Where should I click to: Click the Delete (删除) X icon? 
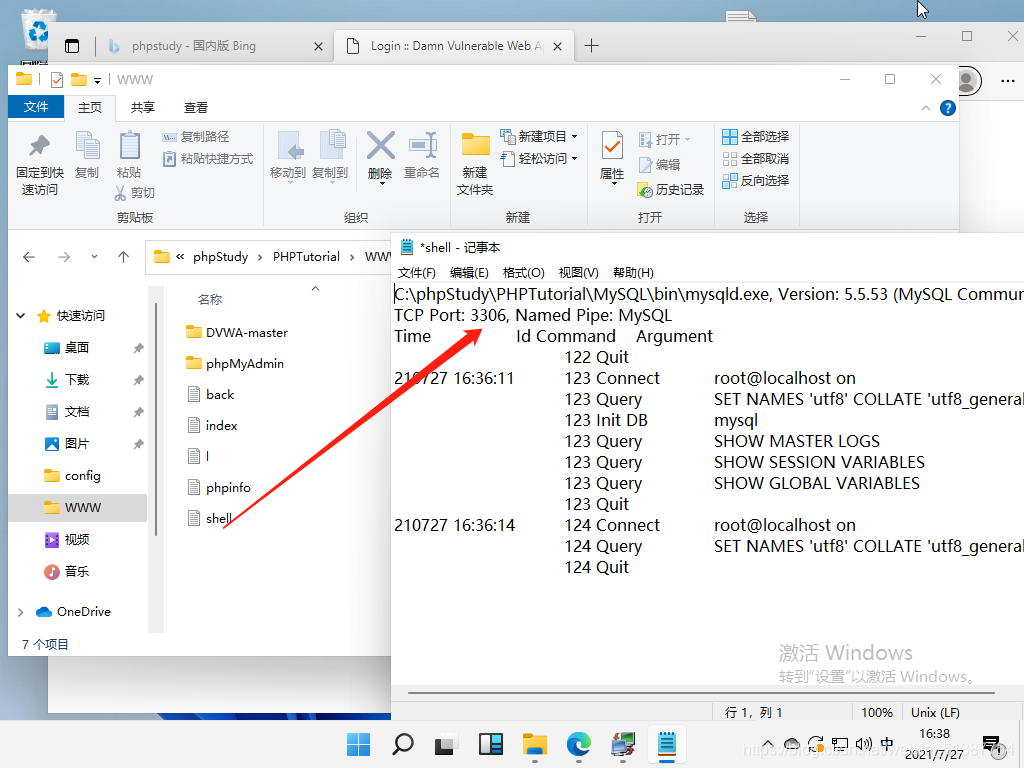pos(380,145)
